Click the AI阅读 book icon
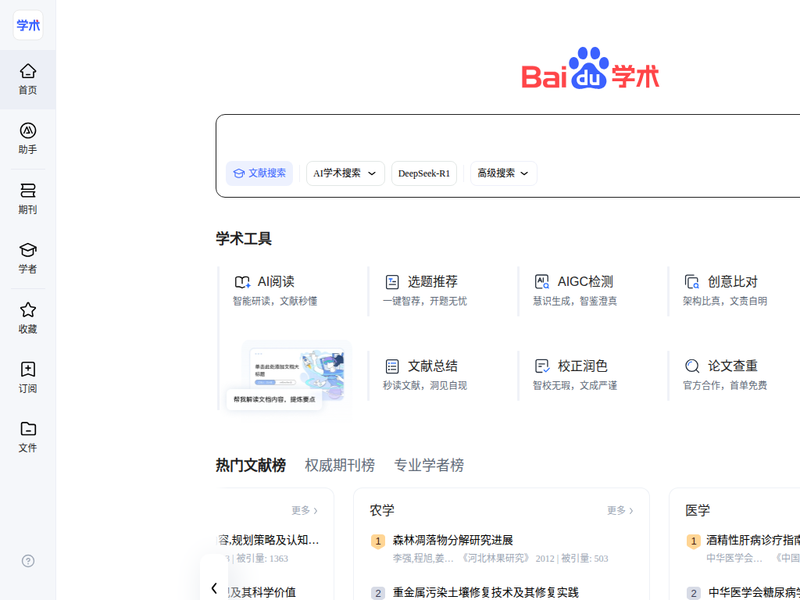This screenshot has height=600, width=800. click(242, 282)
